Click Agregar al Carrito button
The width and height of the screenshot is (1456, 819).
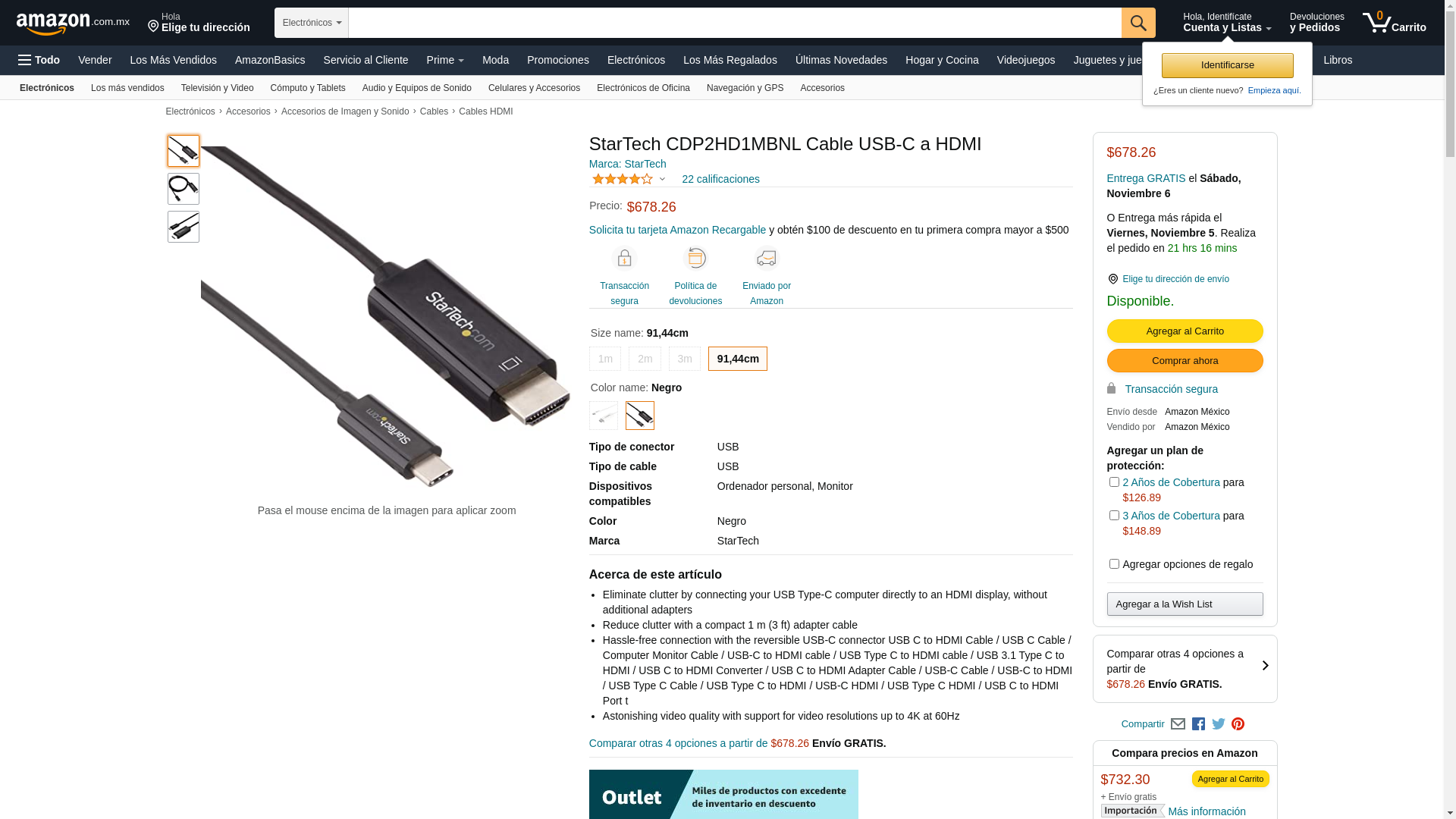pos(1185,331)
